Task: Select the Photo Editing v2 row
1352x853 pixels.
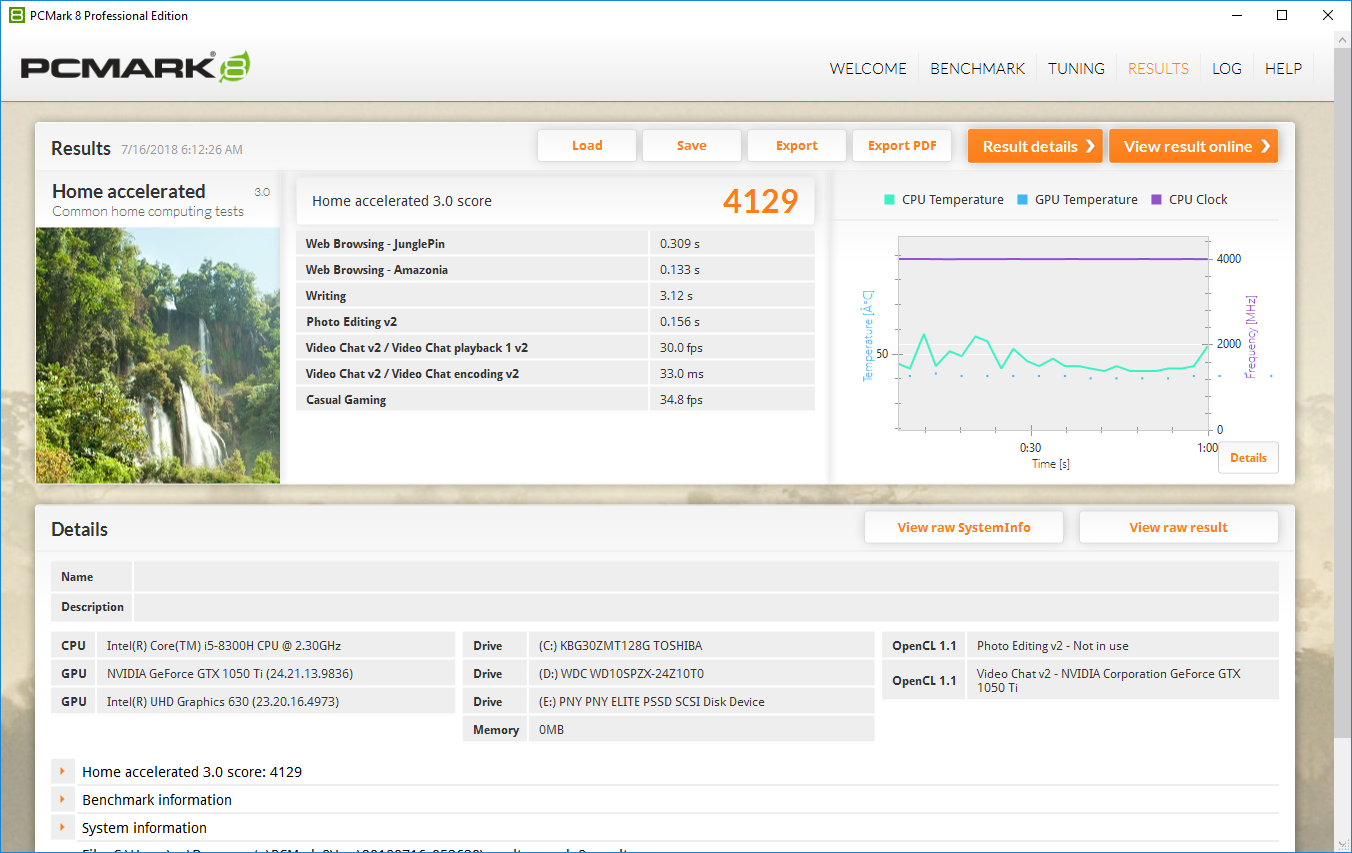Action: pos(555,321)
